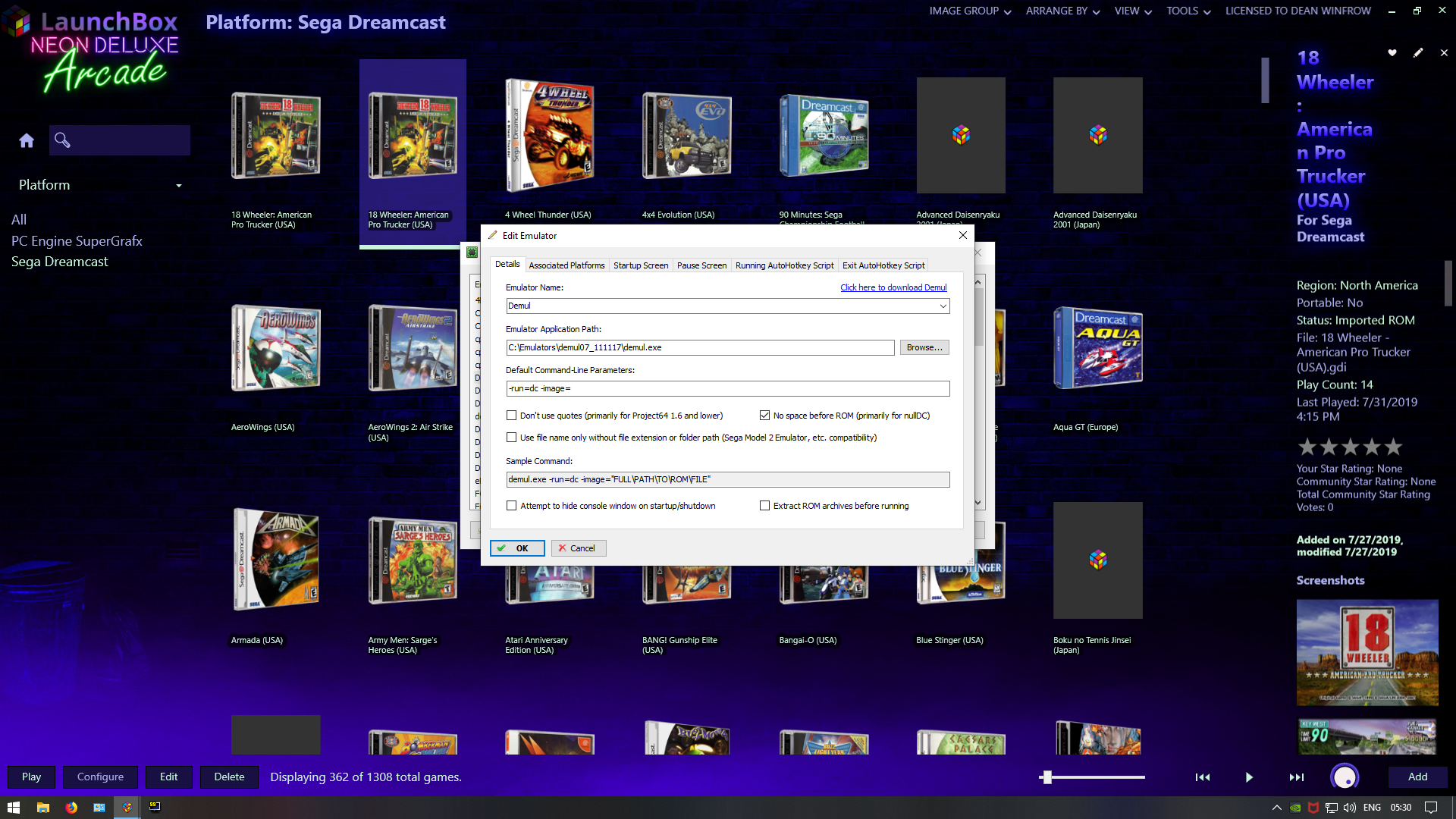
Task: Click the details panel scrollbar
Action: pos(1448,283)
